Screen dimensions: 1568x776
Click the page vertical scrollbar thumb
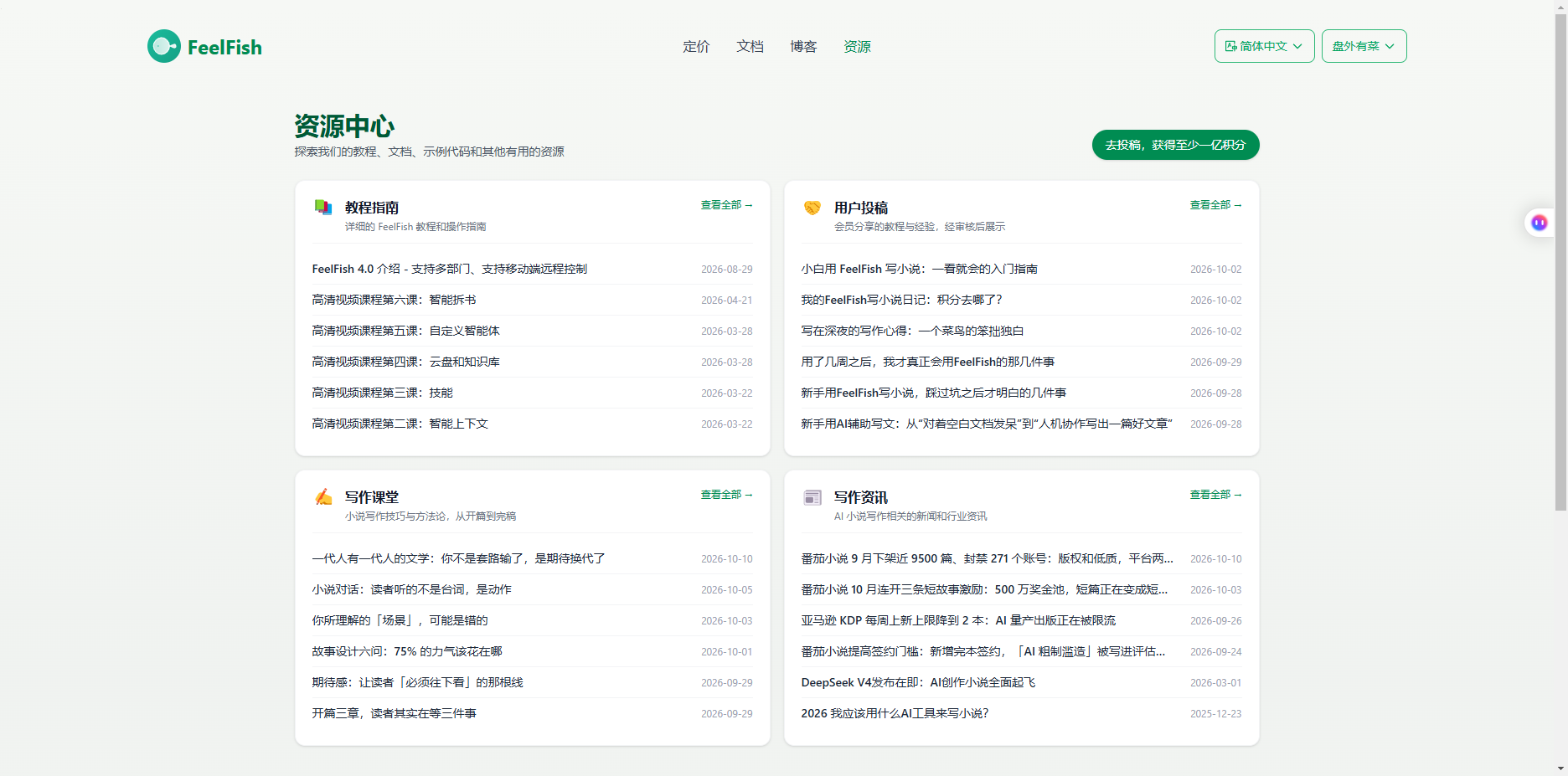1560,261
